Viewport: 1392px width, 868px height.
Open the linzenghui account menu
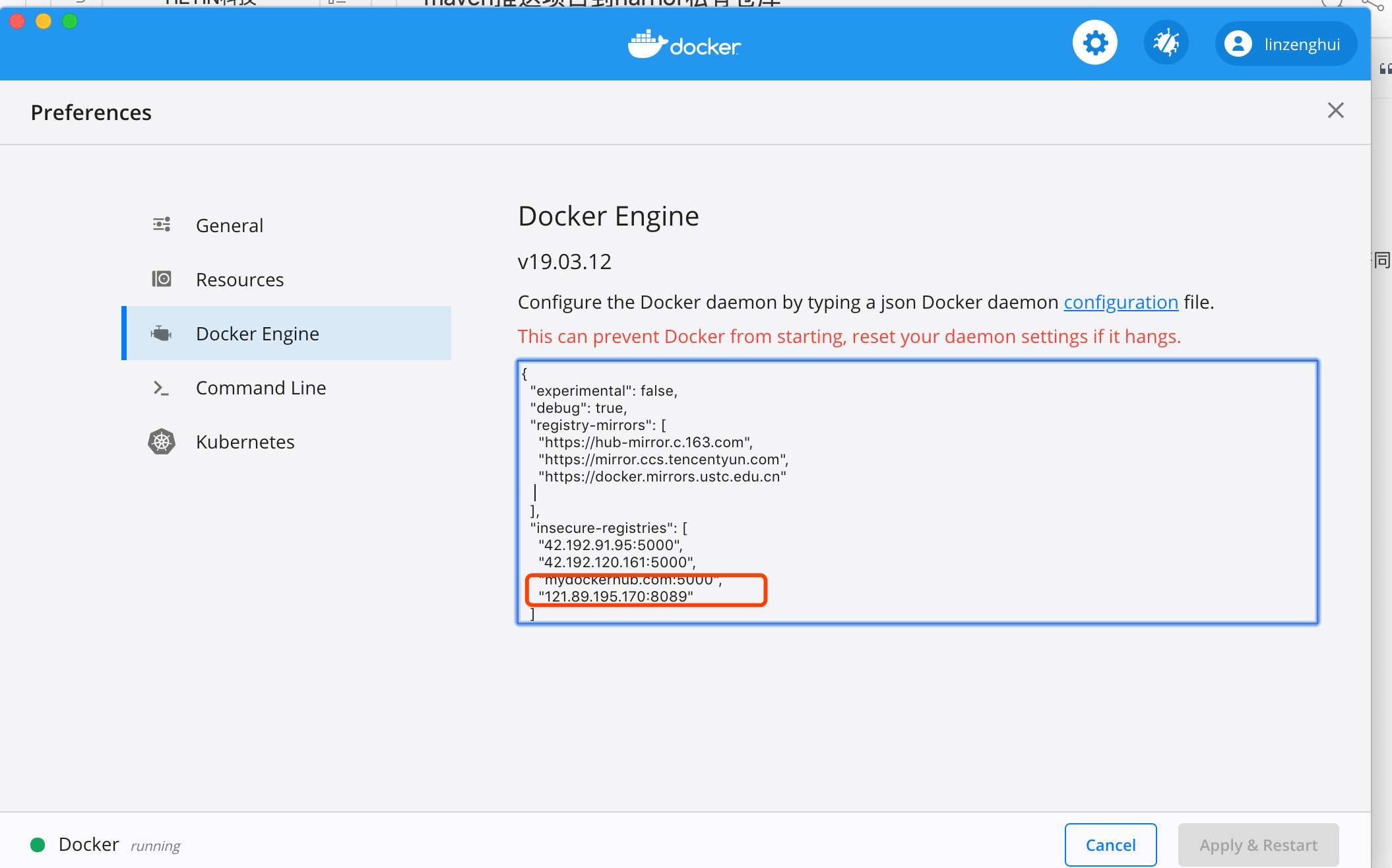(1301, 44)
